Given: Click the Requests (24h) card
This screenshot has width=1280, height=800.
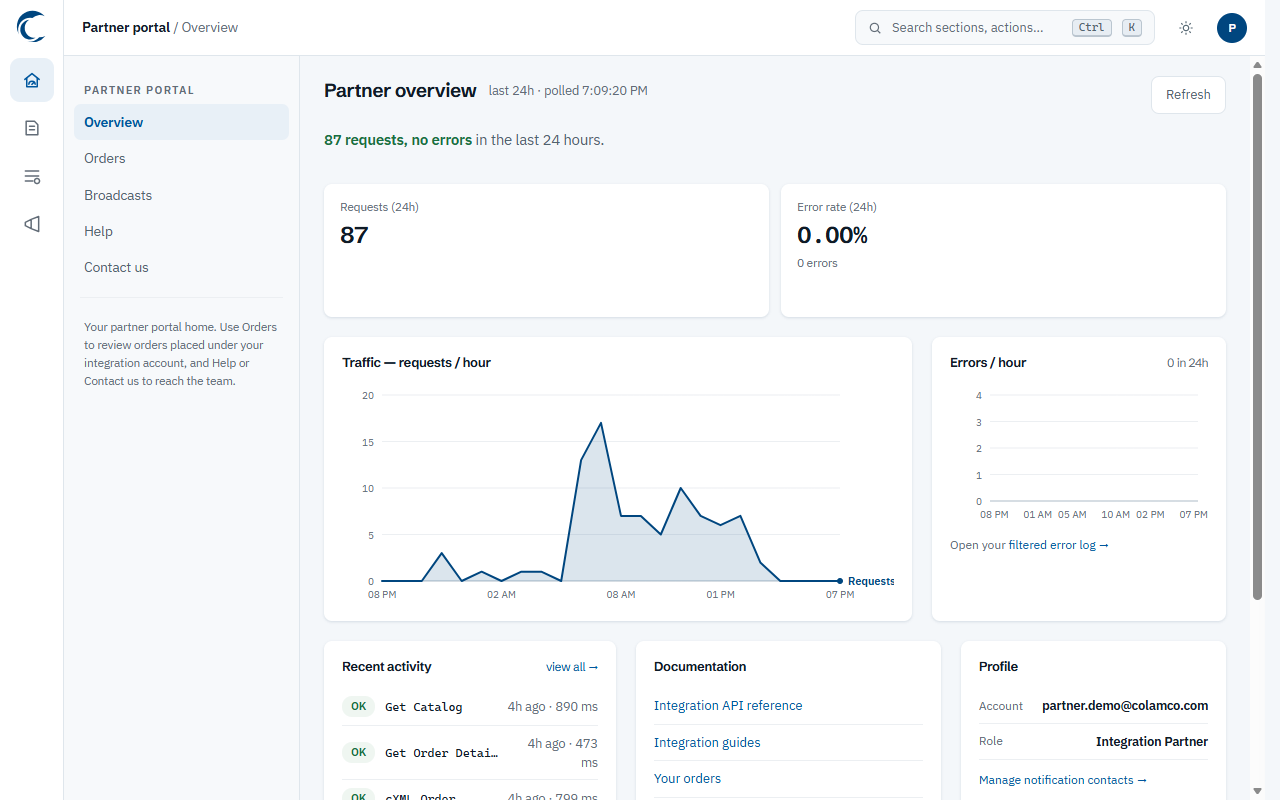Looking at the screenshot, I should click(x=546, y=250).
